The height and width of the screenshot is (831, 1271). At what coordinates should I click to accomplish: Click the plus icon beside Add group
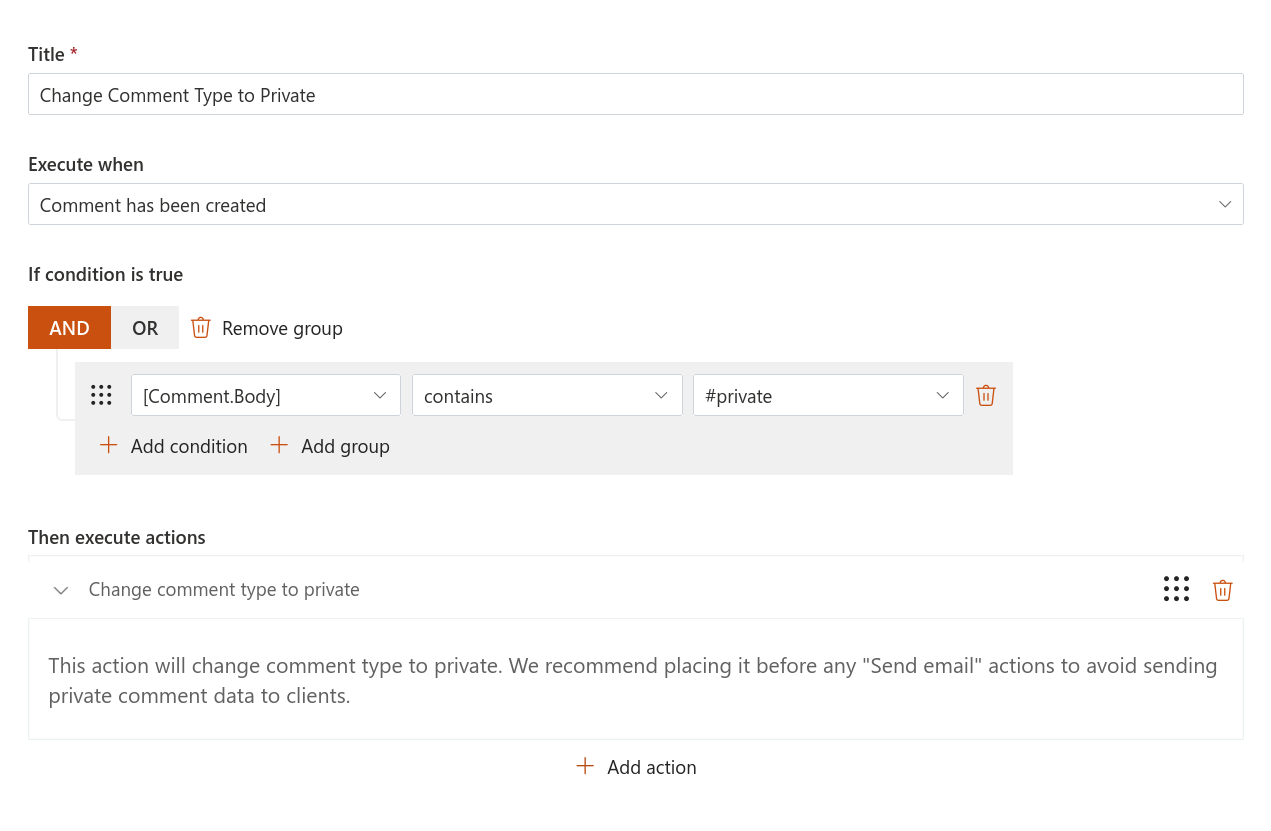[x=278, y=445]
